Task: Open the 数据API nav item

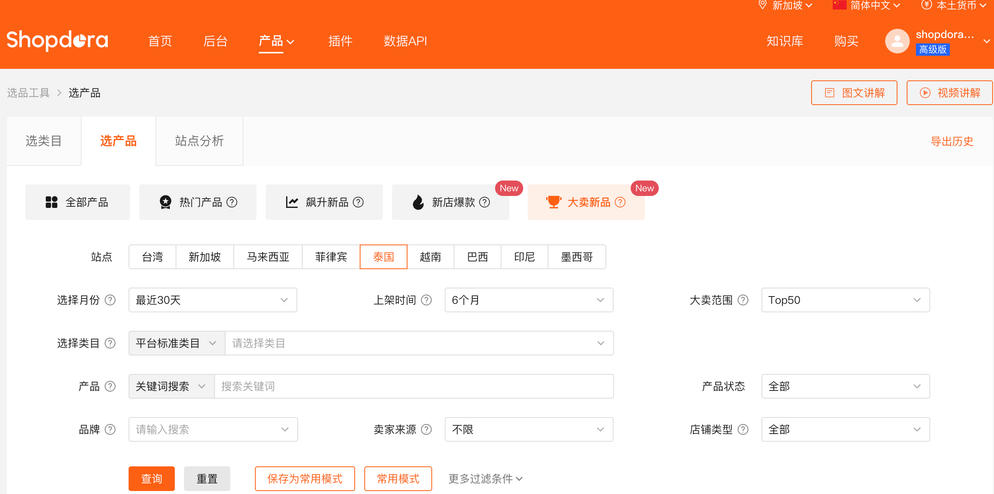Action: [405, 41]
